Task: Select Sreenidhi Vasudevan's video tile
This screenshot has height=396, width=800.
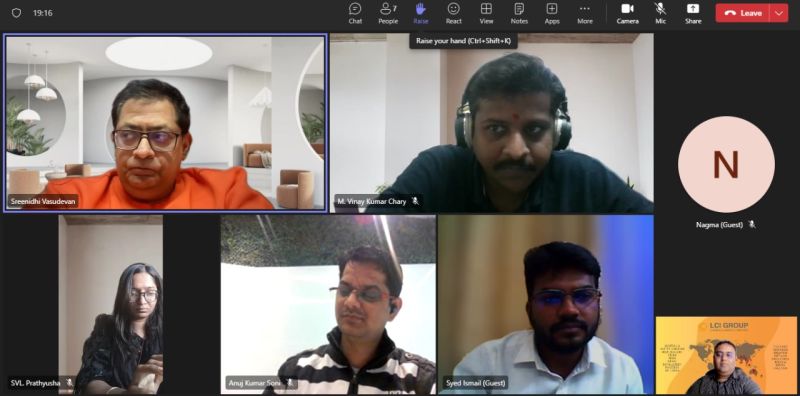Action: click(165, 122)
